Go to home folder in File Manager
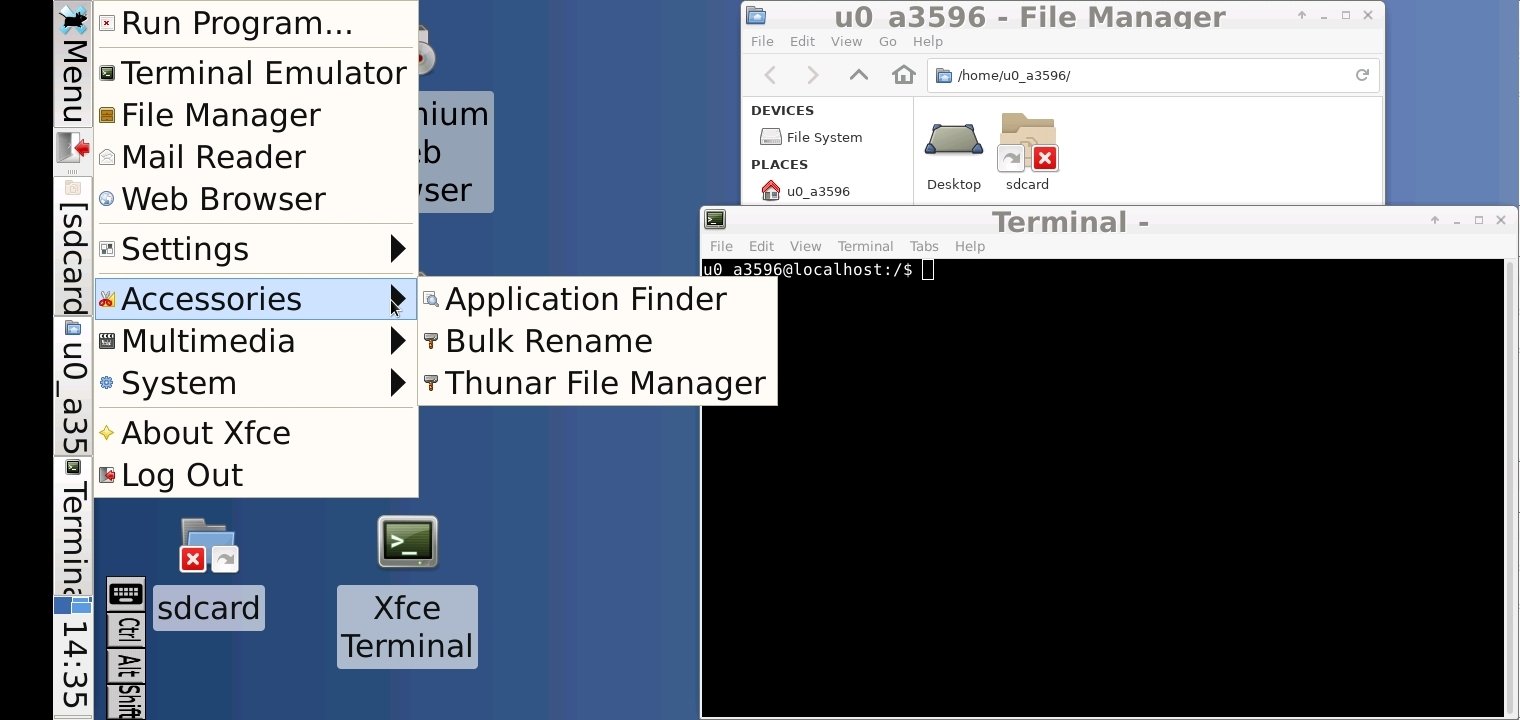Image resolution: width=1520 pixels, height=720 pixels. [x=904, y=75]
